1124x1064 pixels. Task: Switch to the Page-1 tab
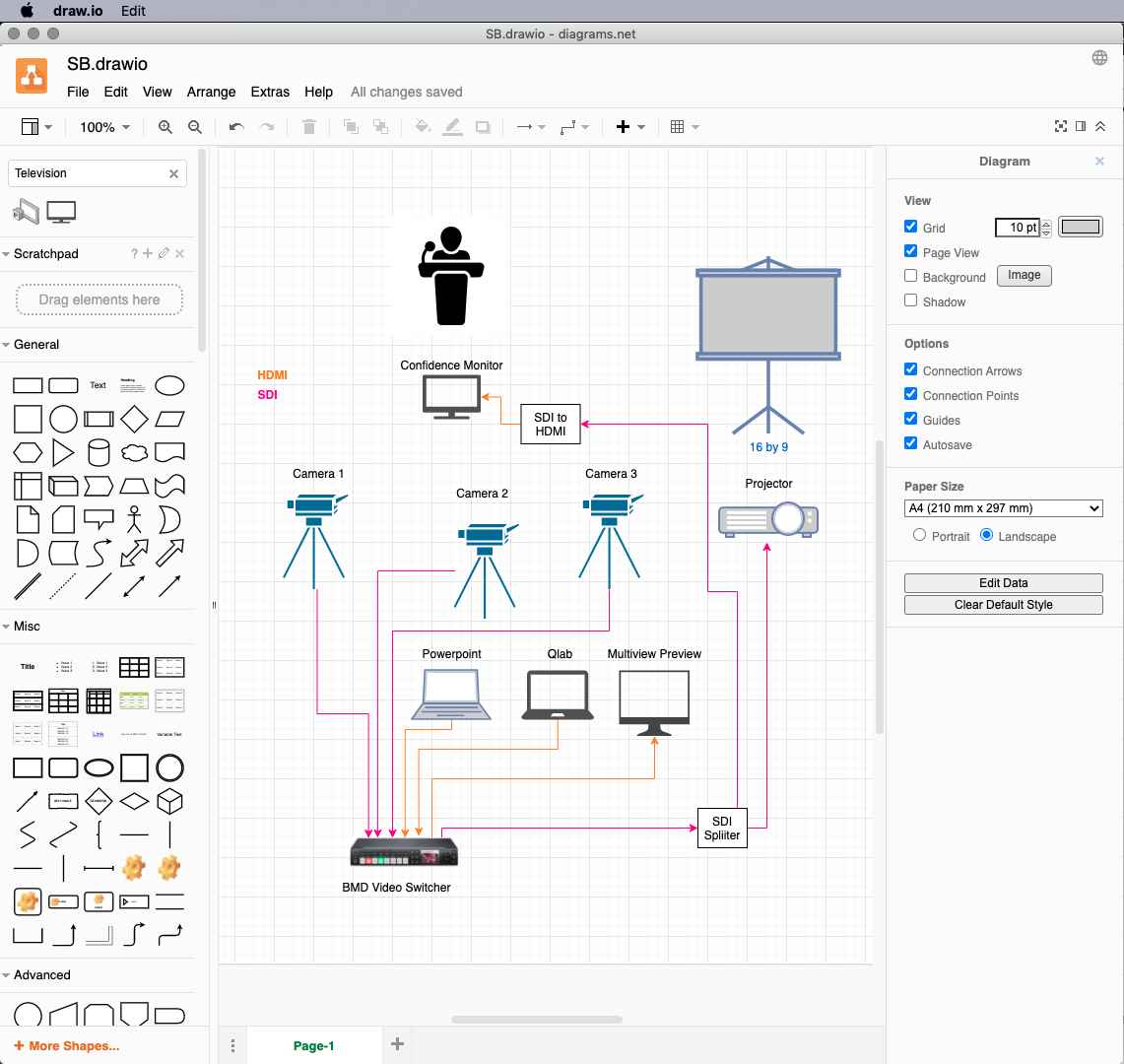click(313, 1045)
